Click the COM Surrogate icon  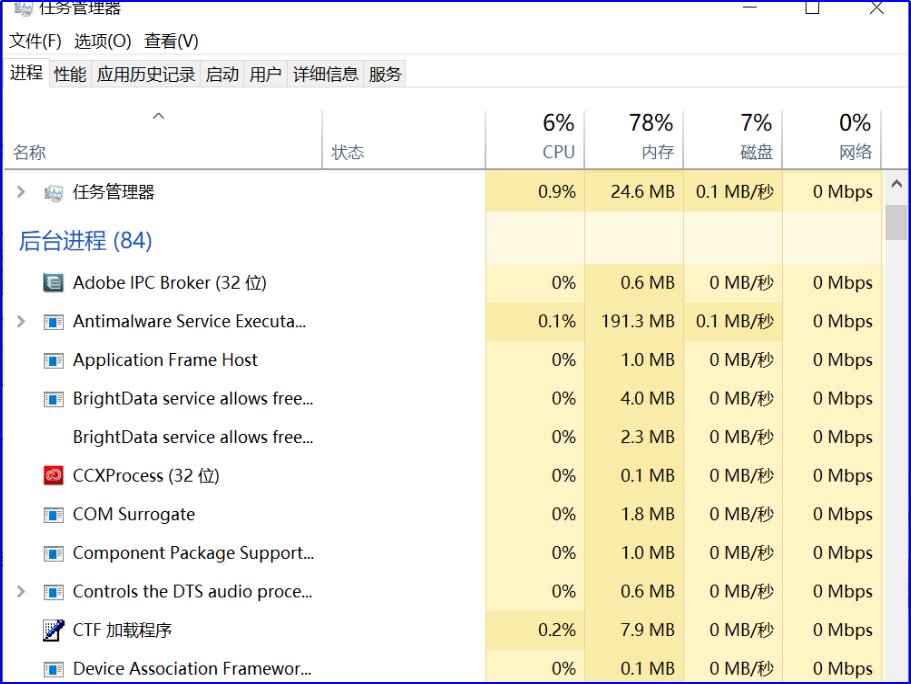(54, 515)
